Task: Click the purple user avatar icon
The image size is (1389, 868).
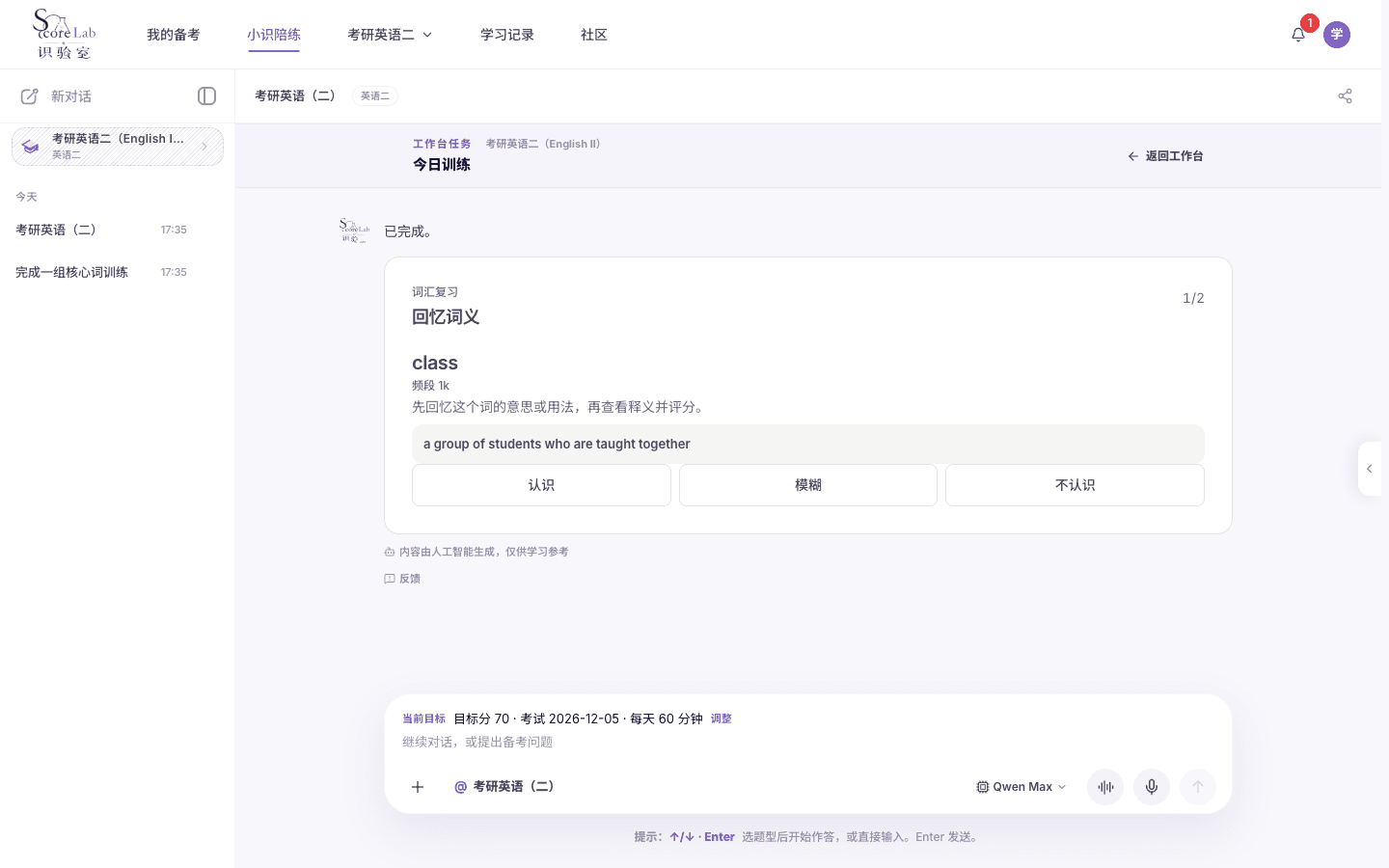Action: tap(1337, 35)
